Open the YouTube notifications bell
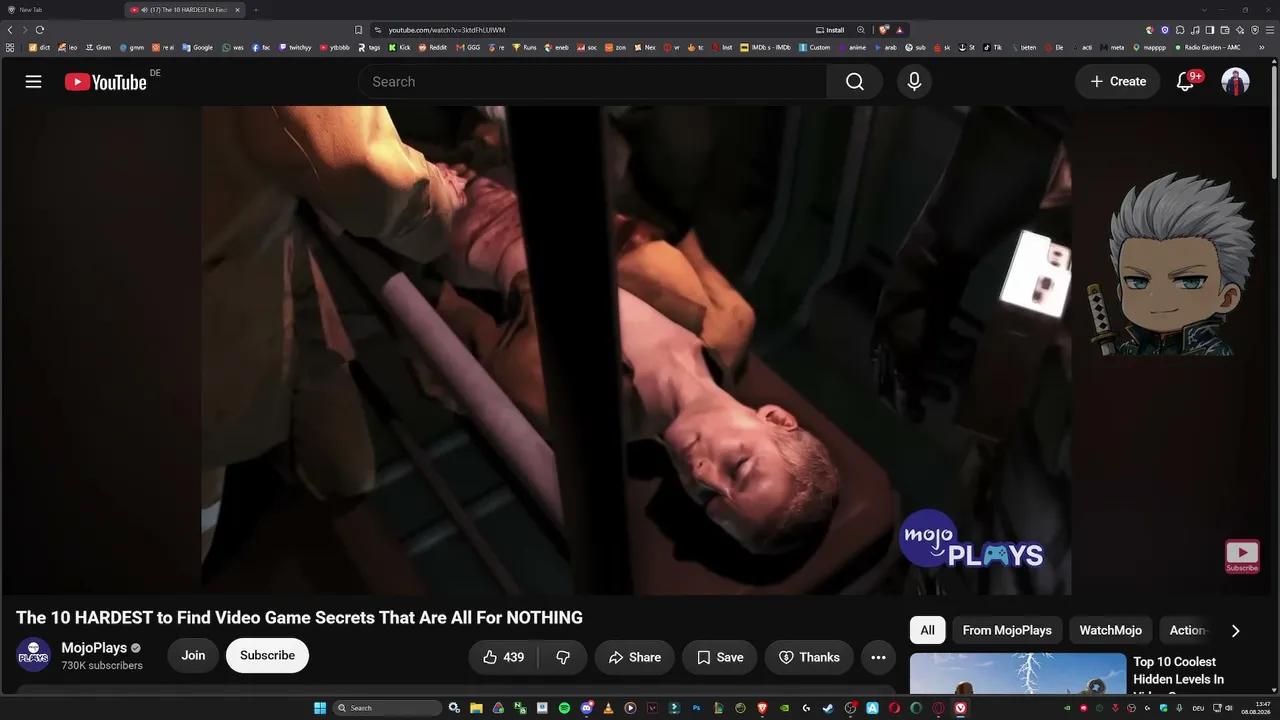 point(1185,82)
